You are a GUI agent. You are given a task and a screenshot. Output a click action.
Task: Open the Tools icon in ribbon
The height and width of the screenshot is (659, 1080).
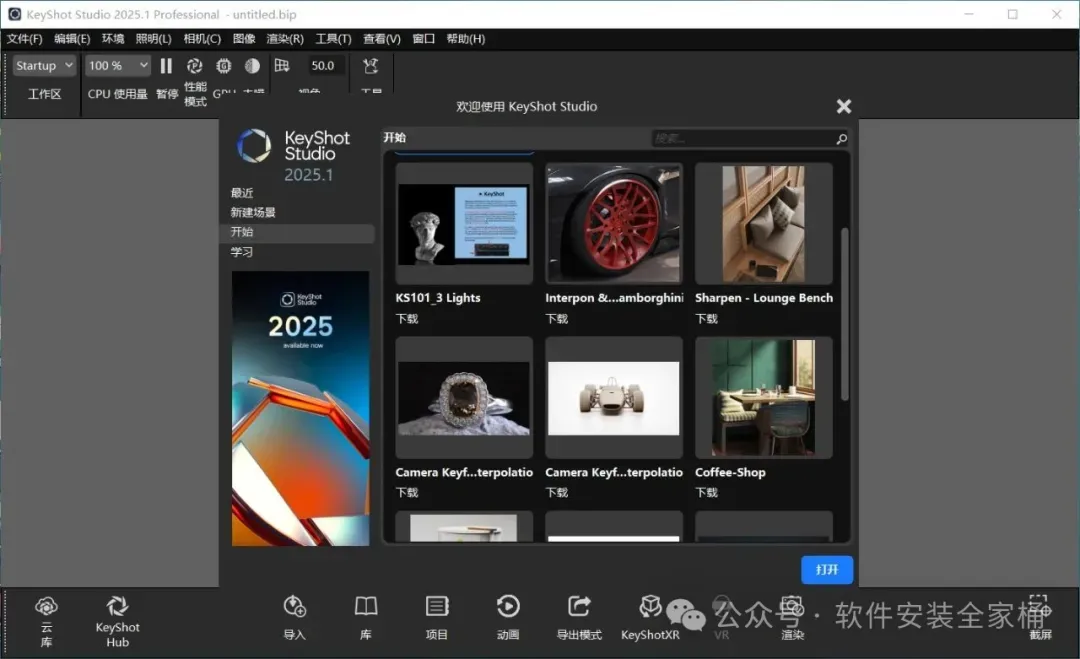click(x=371, y=65)
